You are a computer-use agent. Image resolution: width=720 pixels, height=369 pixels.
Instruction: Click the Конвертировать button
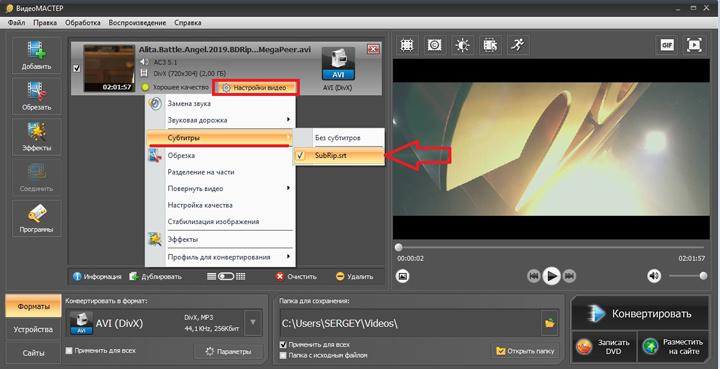click(x=640, y=314)
